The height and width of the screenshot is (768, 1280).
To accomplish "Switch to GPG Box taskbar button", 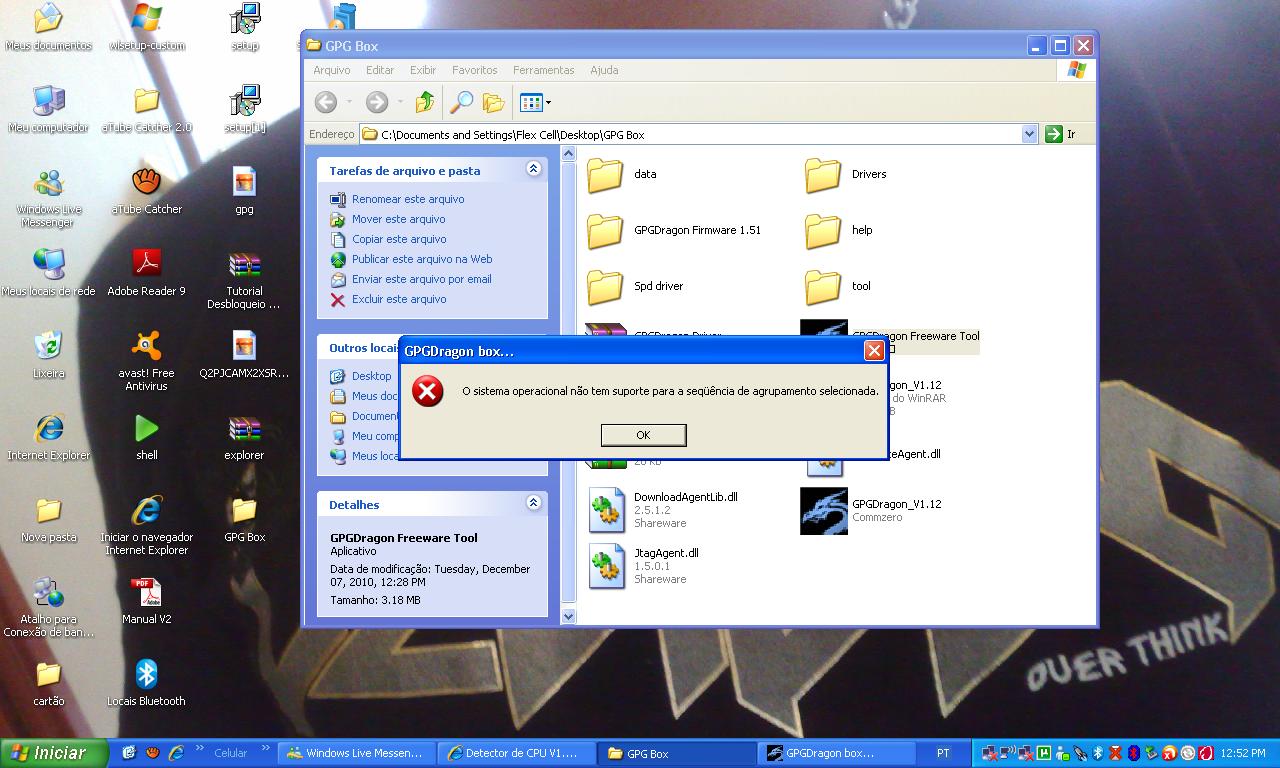I will tap(676, 753).
